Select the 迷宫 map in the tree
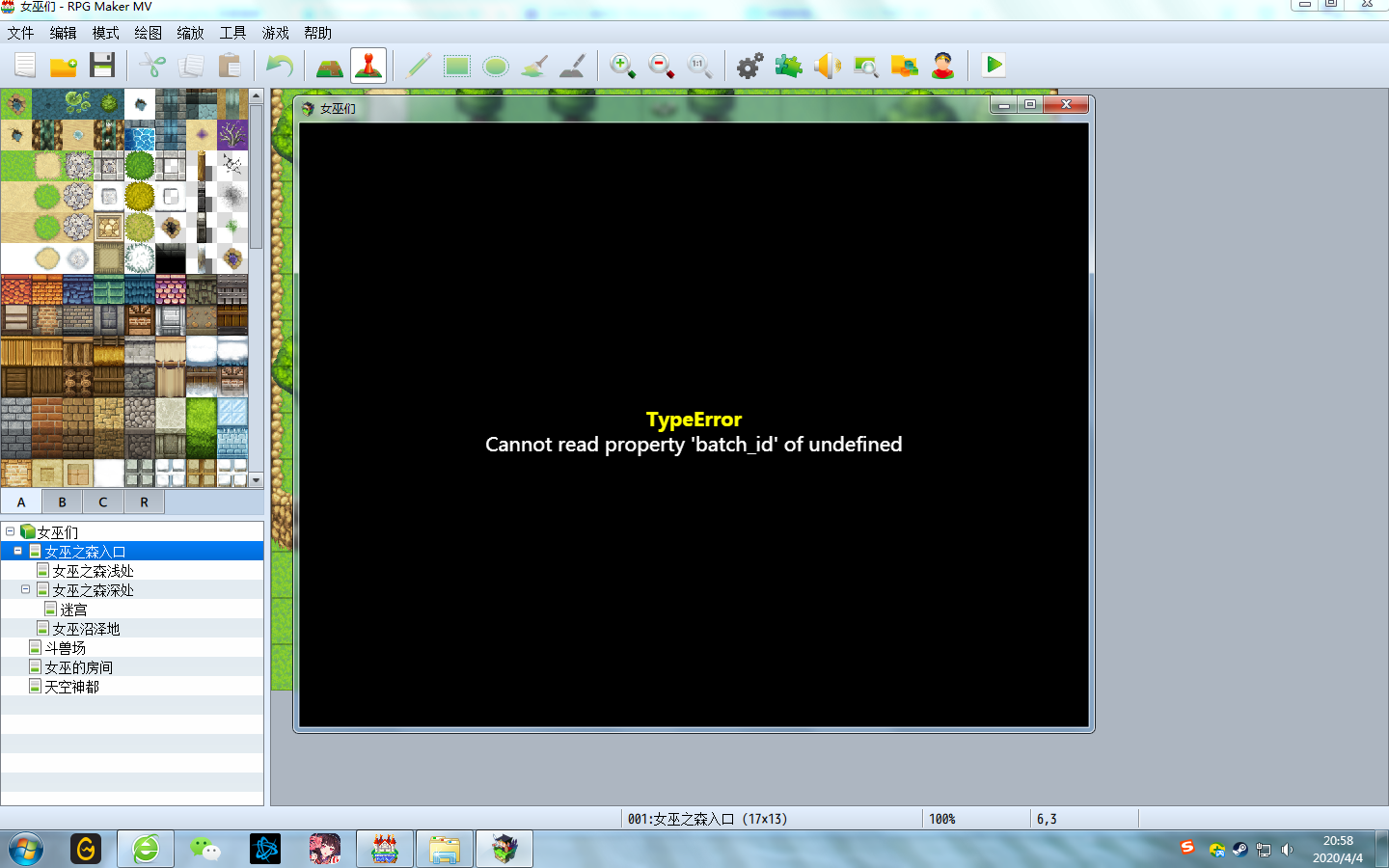Viewport: 1389px width, 868px height. (73, 610)
